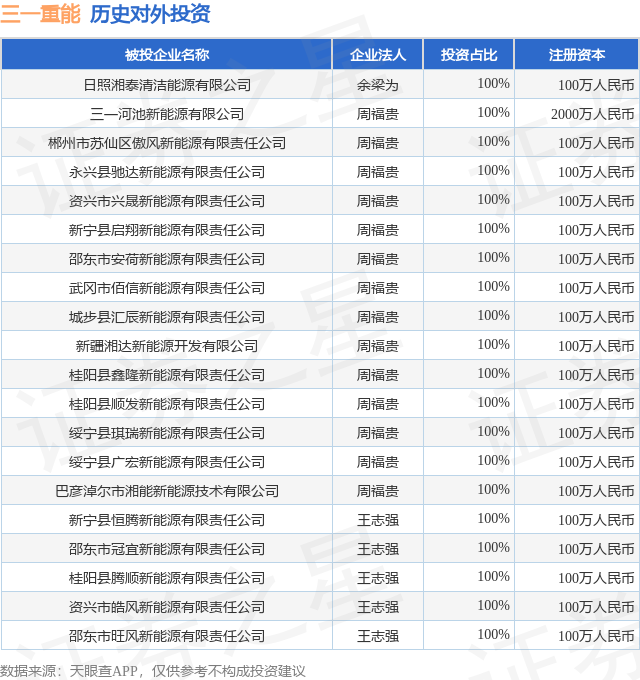The image size is (640, 680).
Task: Select 邵东市安荷新能源有限责任公司 row name
Action: point(167,259)
